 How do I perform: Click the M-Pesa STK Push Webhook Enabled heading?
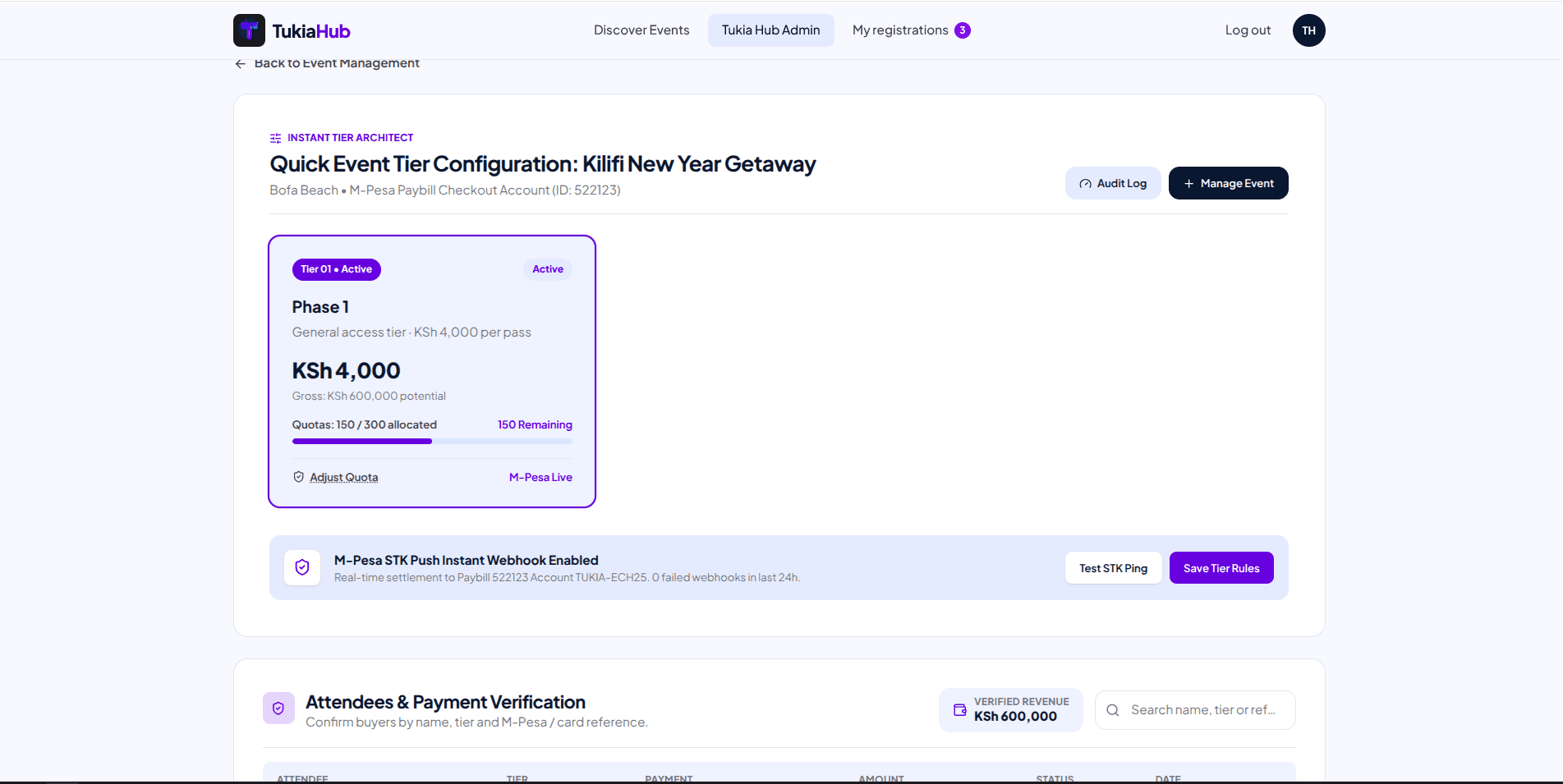coord(467,560)
